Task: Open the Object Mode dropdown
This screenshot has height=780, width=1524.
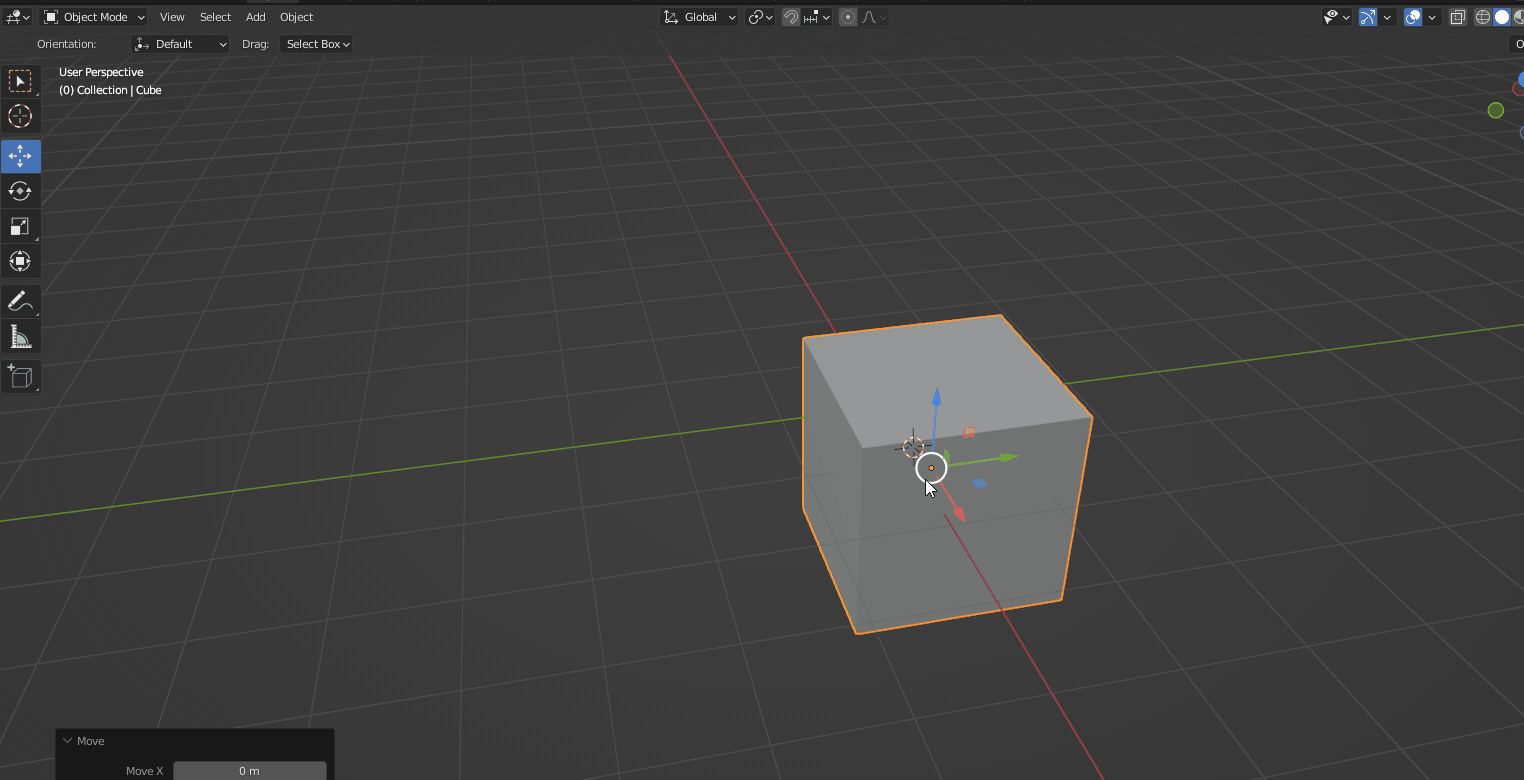Action: [x=92, y=16]
